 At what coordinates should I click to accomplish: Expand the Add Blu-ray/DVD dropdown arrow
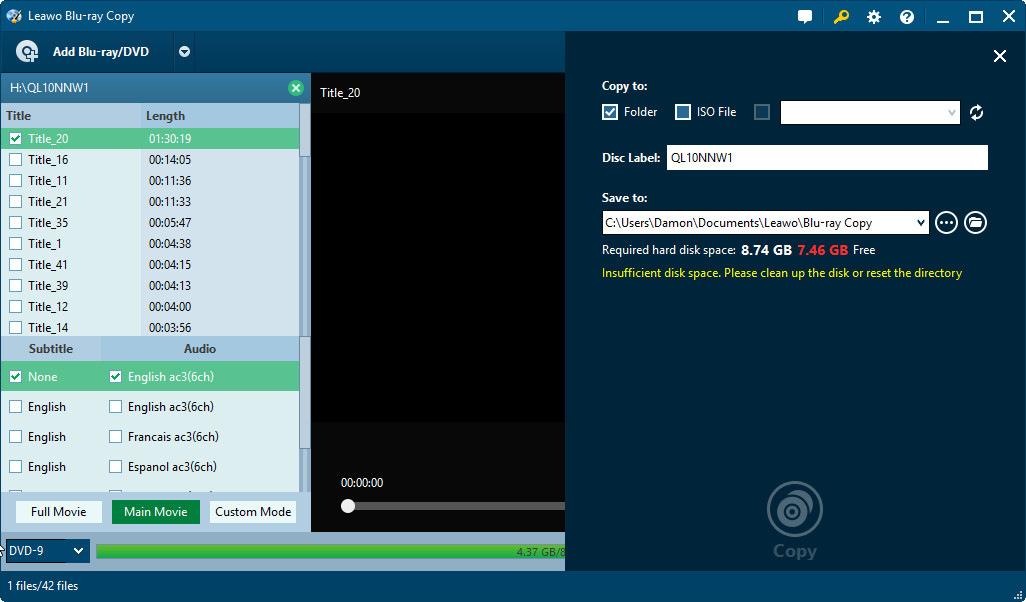[184, 52]
